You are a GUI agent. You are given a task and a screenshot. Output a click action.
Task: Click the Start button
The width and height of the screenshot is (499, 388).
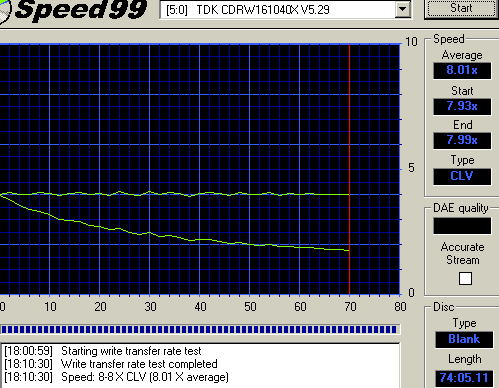[462, 8]
